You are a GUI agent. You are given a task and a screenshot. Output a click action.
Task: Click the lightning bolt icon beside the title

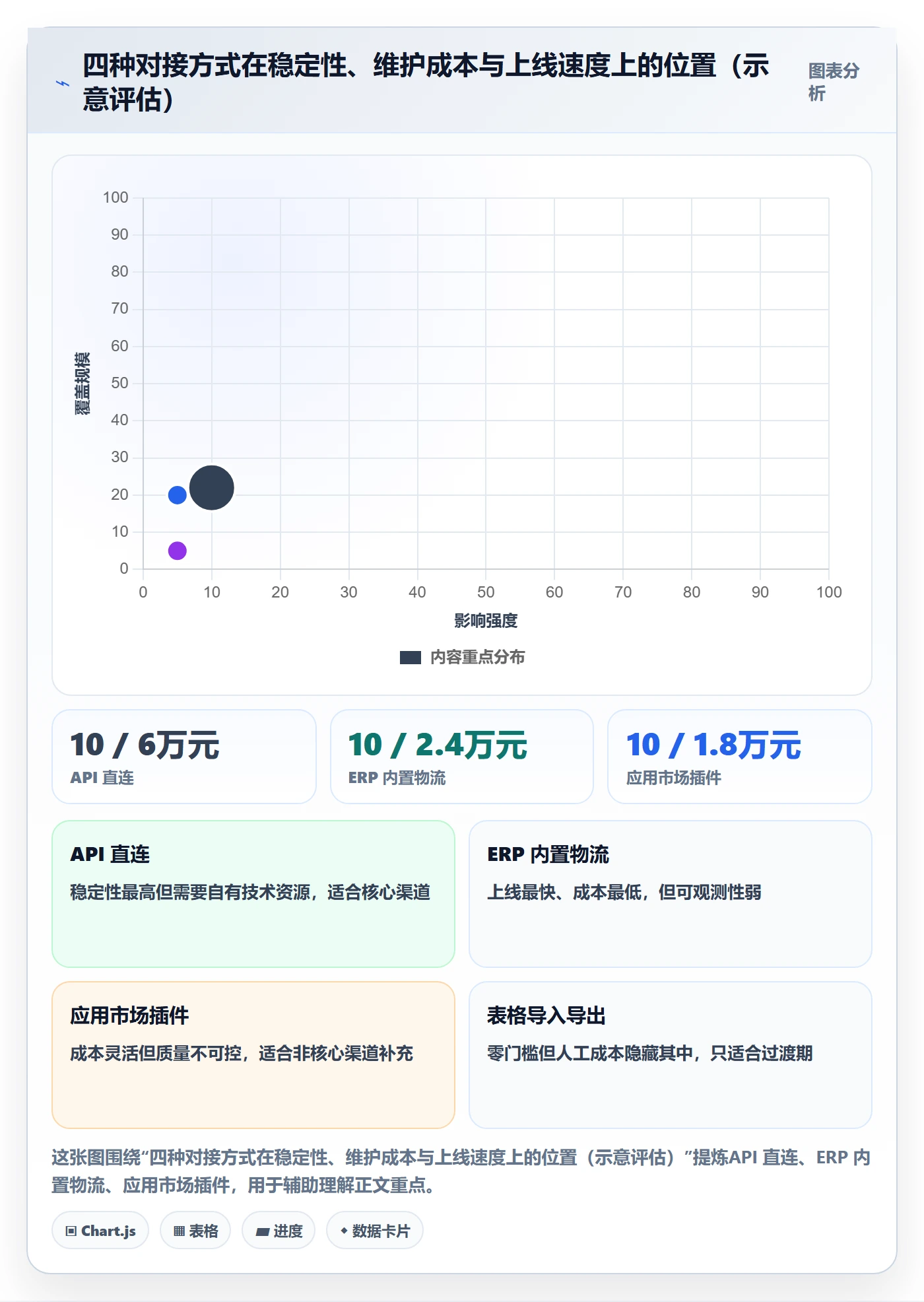click(x=63, y=83)
